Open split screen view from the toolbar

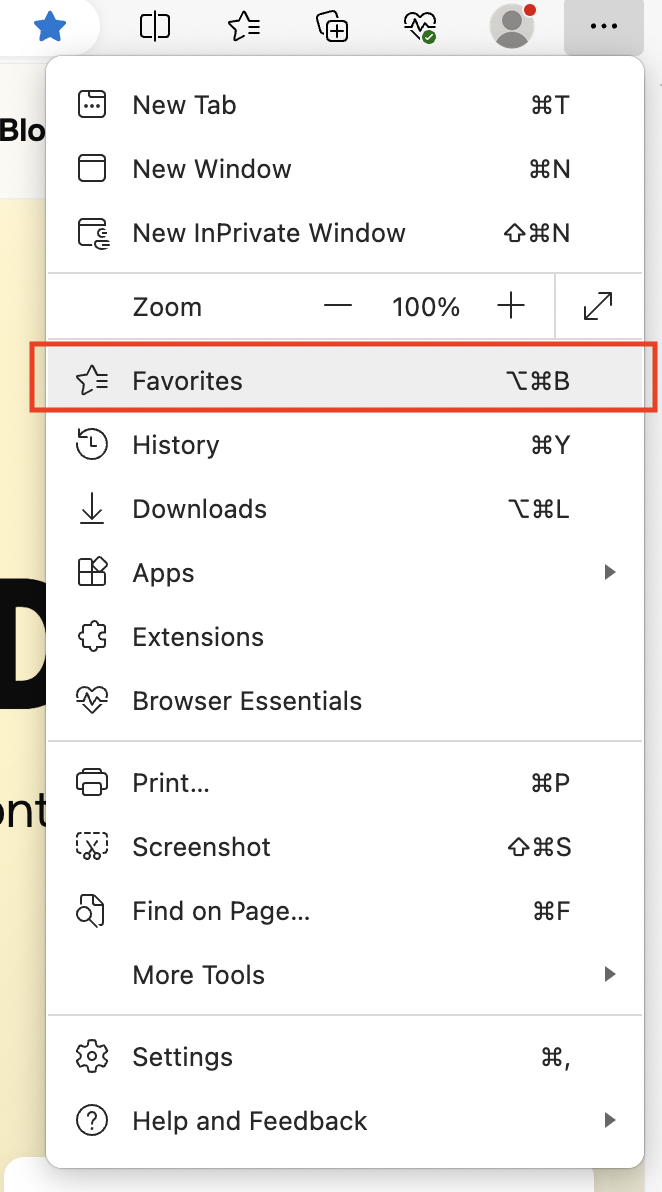pyautogui.click(x=154, y=27)
